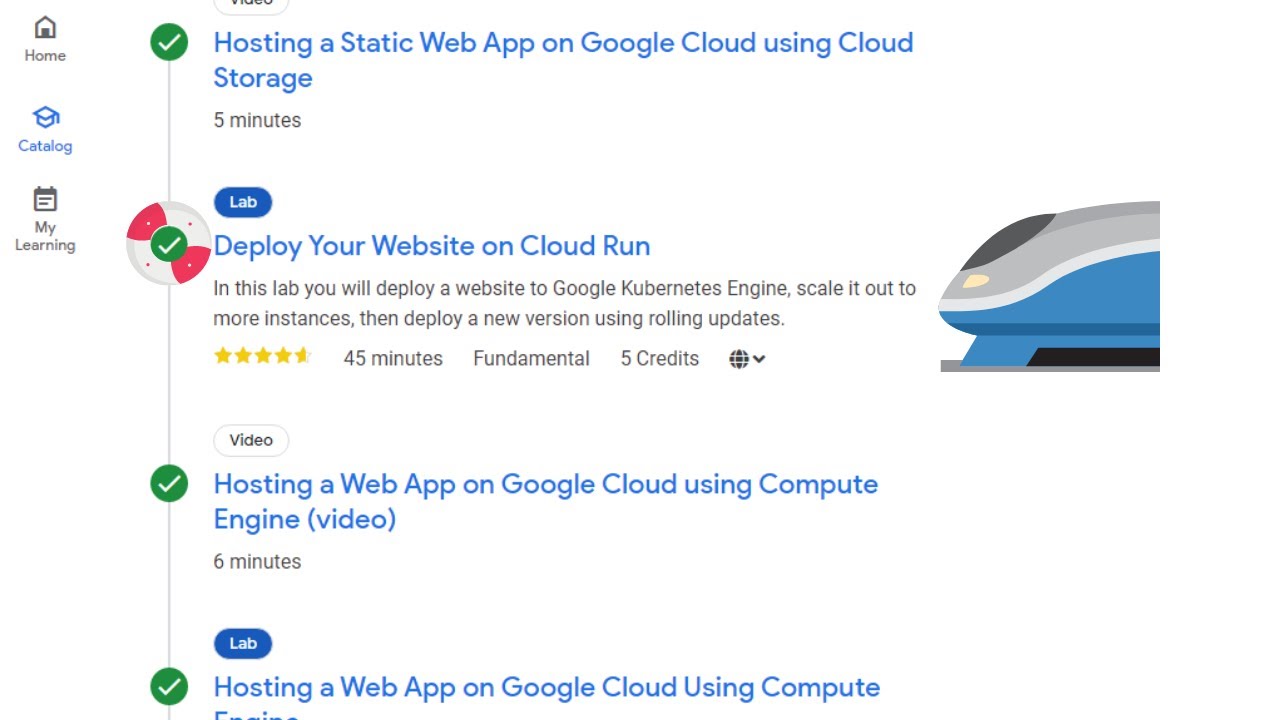Click the bottom Lab badge

pyautogui.click(x=243, y=643)
